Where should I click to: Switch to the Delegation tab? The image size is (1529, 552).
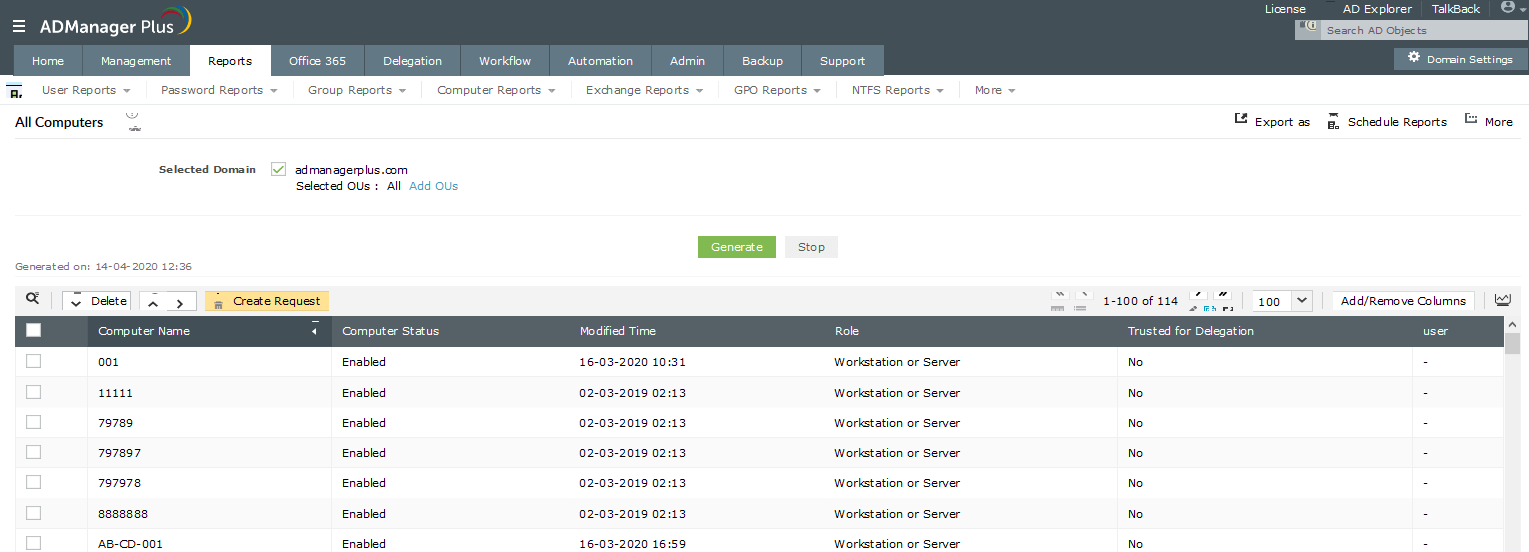[x=412, y=60]
